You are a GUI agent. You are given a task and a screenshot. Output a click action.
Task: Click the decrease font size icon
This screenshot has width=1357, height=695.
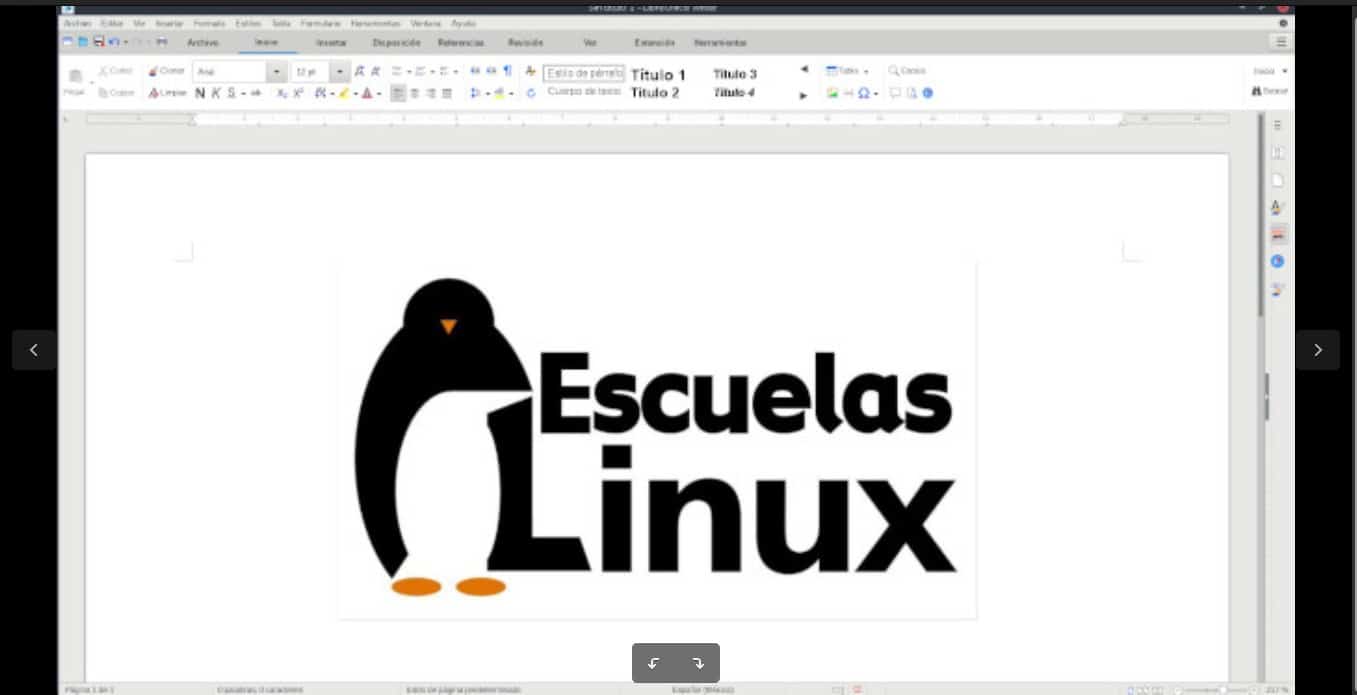click(x=376, y=72)
